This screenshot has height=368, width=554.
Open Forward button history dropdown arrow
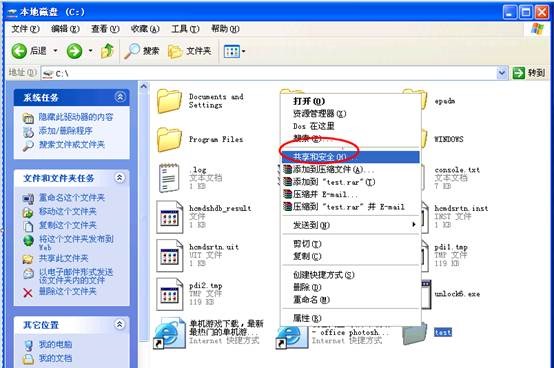[x=90, y=51]
